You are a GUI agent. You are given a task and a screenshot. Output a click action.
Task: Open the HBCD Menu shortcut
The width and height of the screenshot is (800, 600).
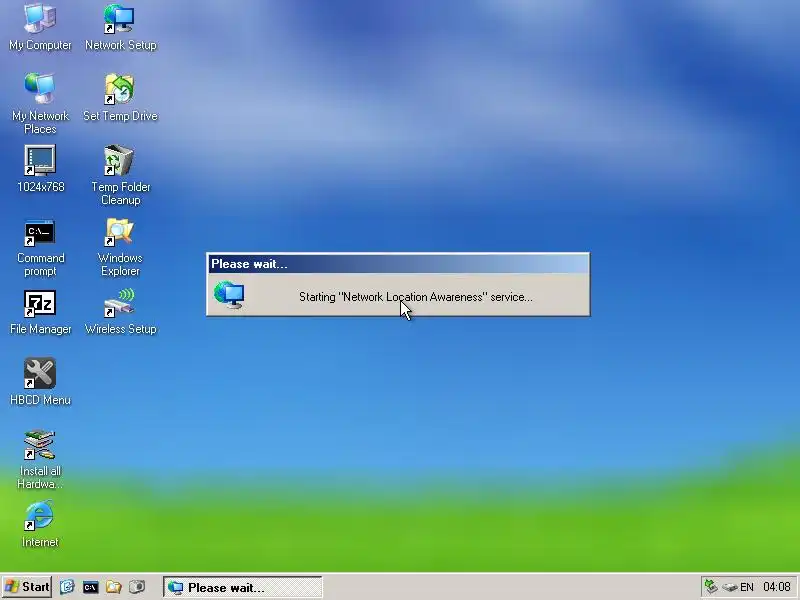coord(40,382)
